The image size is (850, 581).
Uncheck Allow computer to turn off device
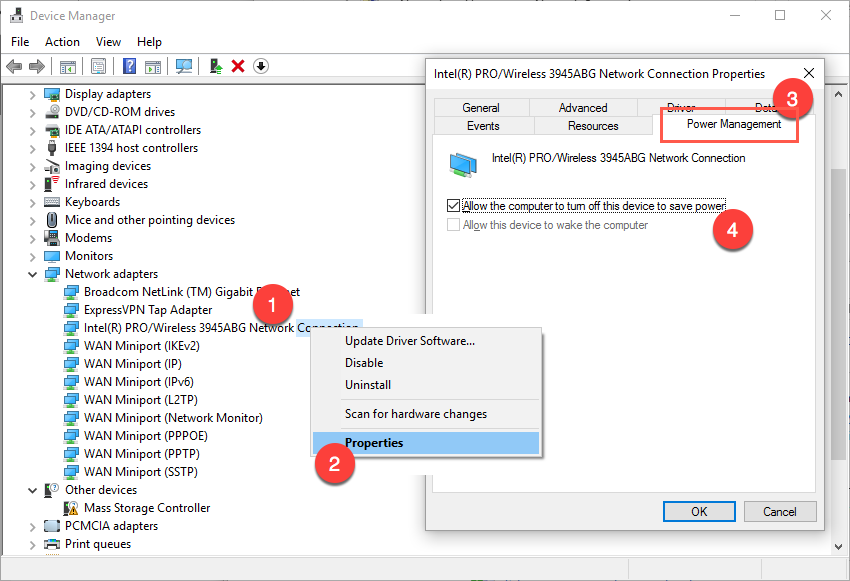pyautogui.click(x=454, y=206)
